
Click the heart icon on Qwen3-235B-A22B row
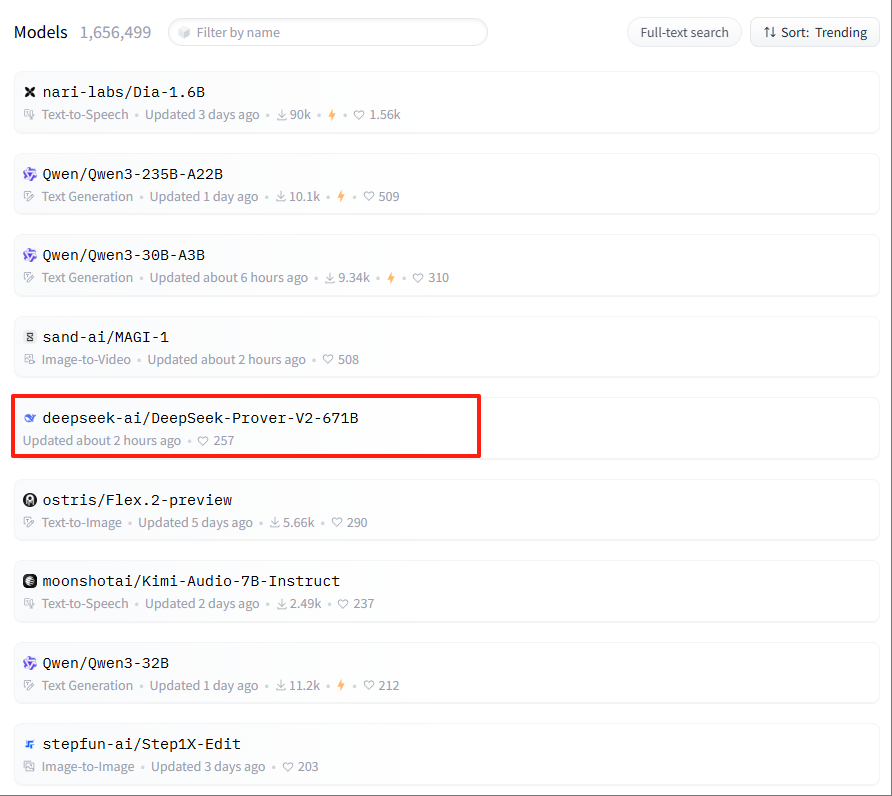pyautogui.click(x=369, y=196)
